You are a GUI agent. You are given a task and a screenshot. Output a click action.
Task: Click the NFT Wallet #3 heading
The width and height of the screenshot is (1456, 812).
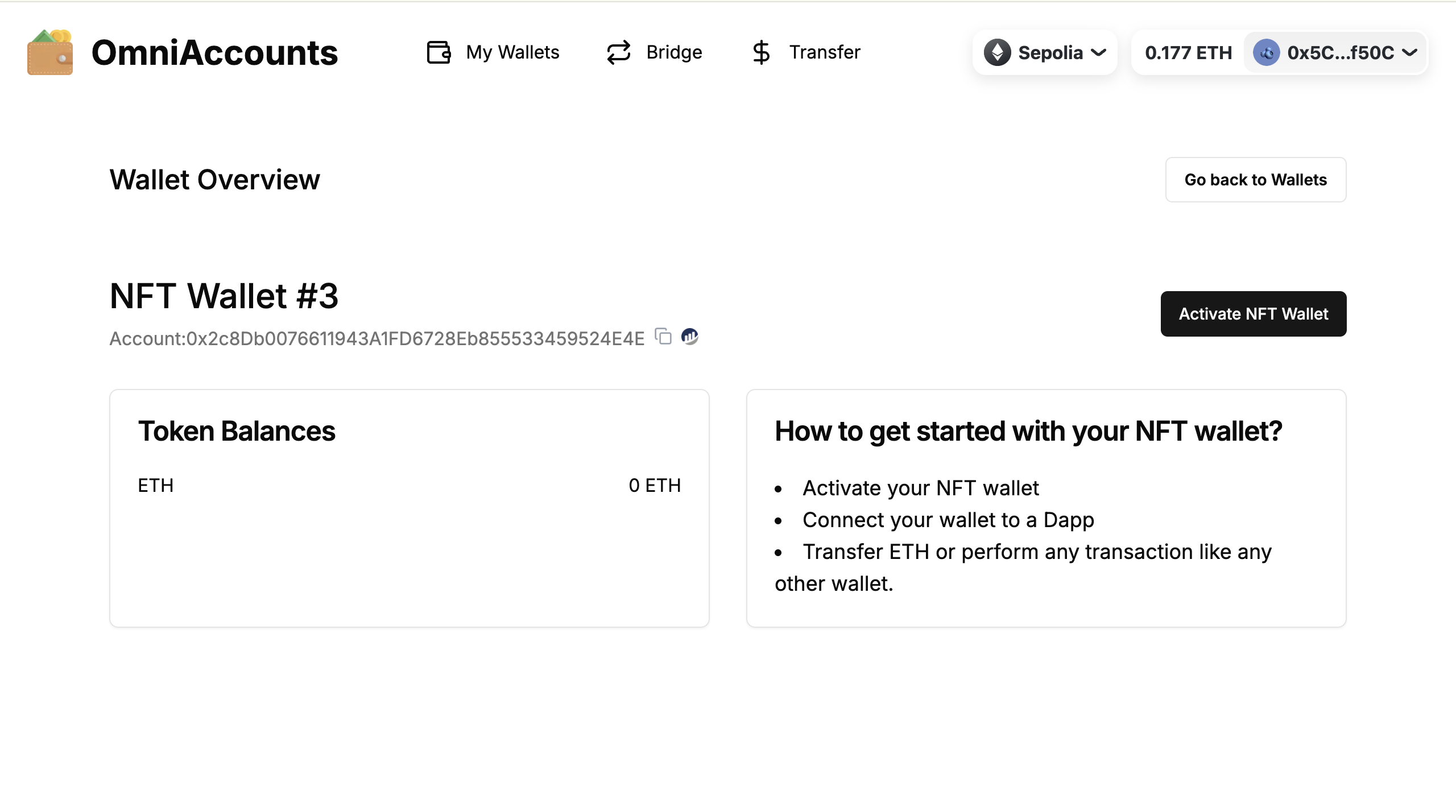(x=224, y=296)
